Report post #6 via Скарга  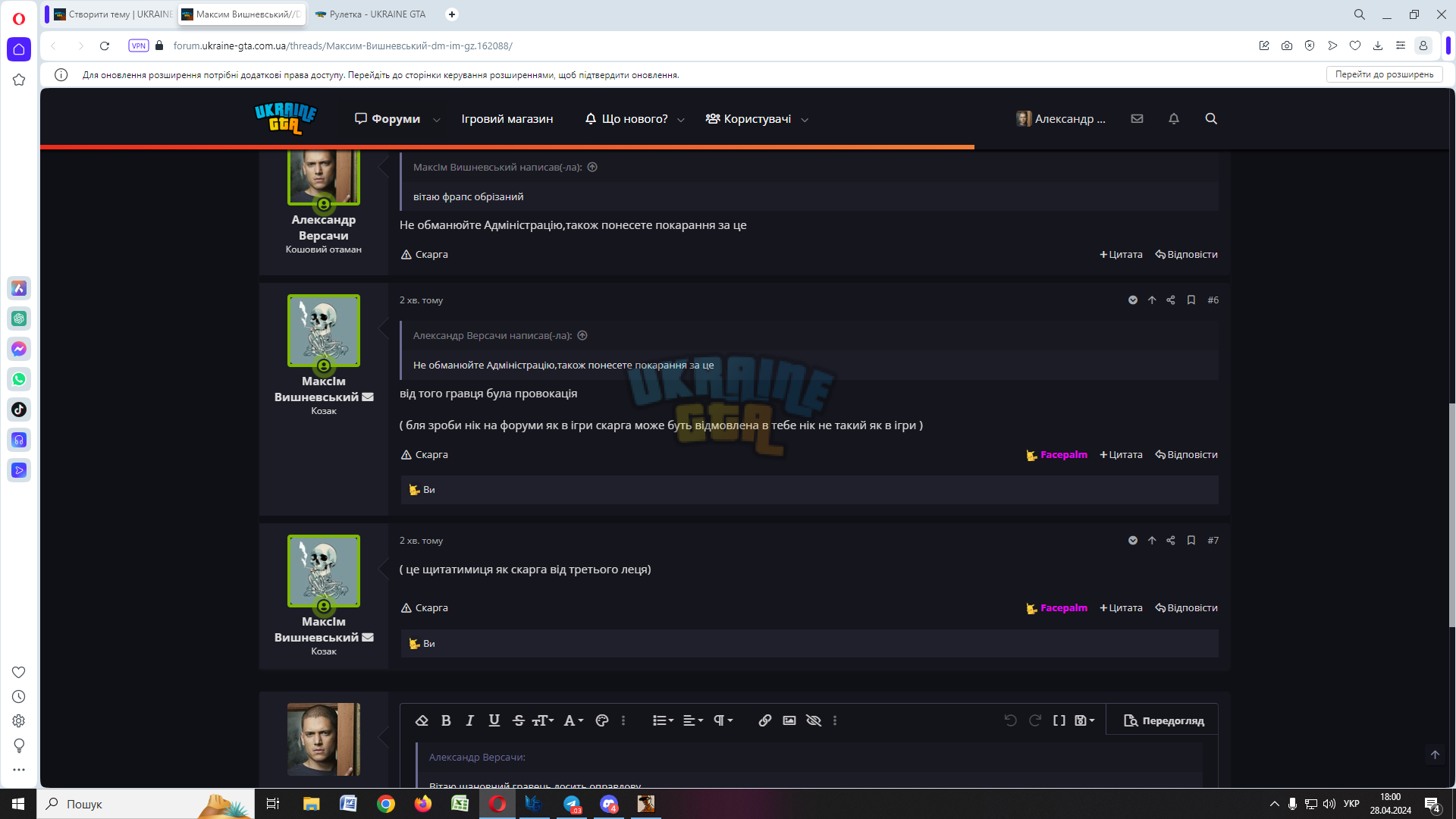tap(425, 455)
